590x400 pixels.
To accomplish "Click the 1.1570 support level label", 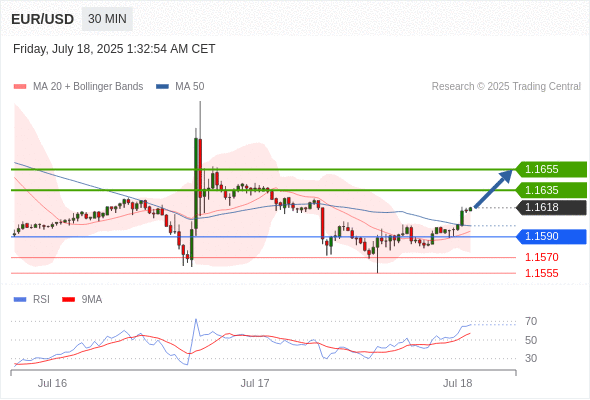I will 541,257.
